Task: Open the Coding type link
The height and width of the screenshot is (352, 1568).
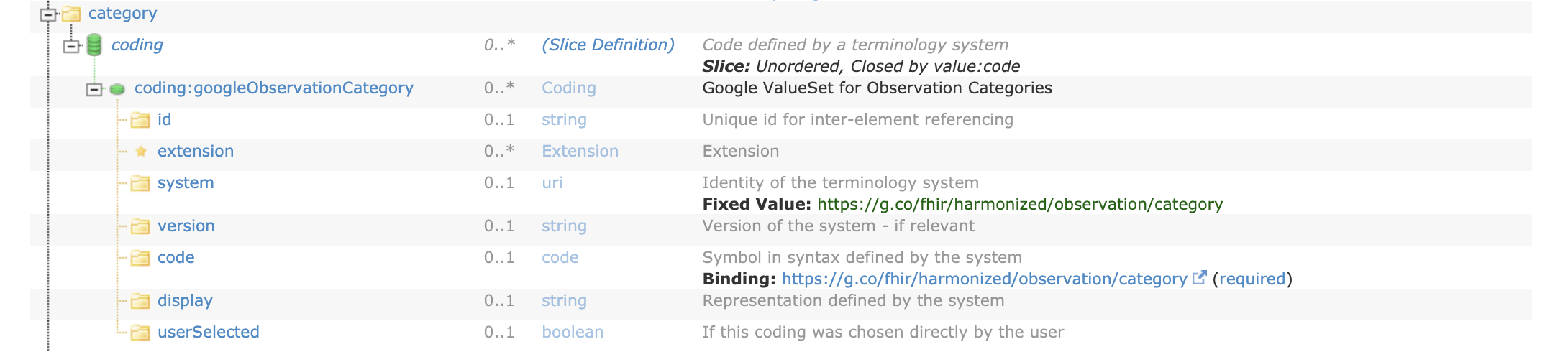Action: point(569,88)
